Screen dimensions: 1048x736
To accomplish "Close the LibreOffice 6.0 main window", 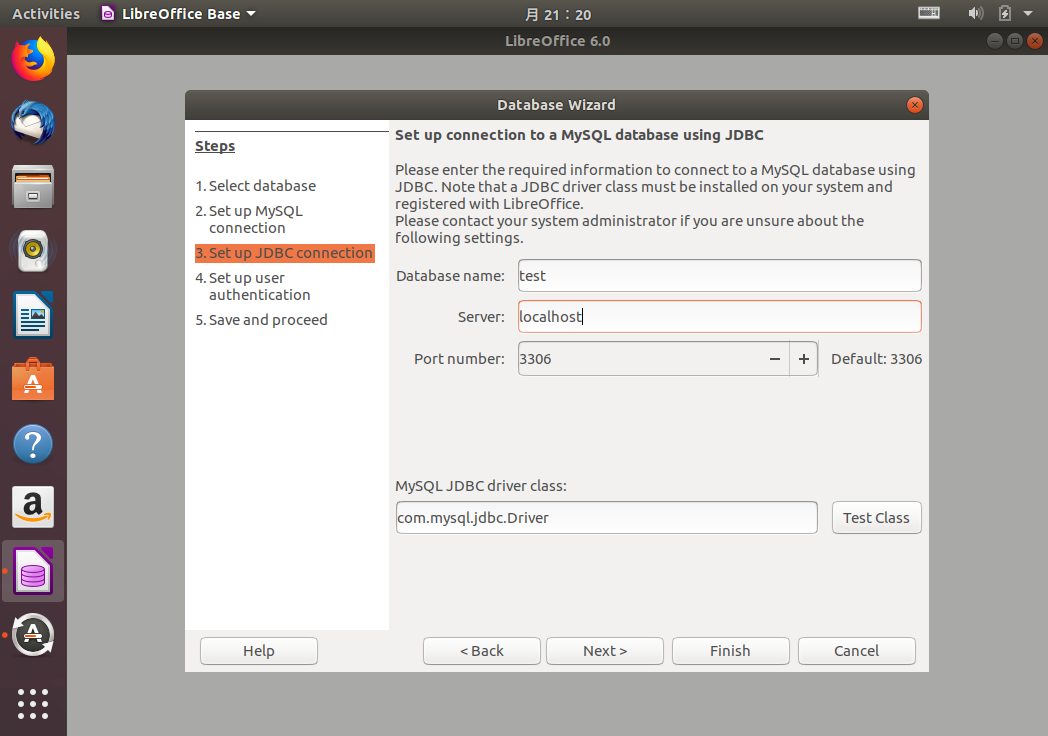I will (x=1035, y=41).
